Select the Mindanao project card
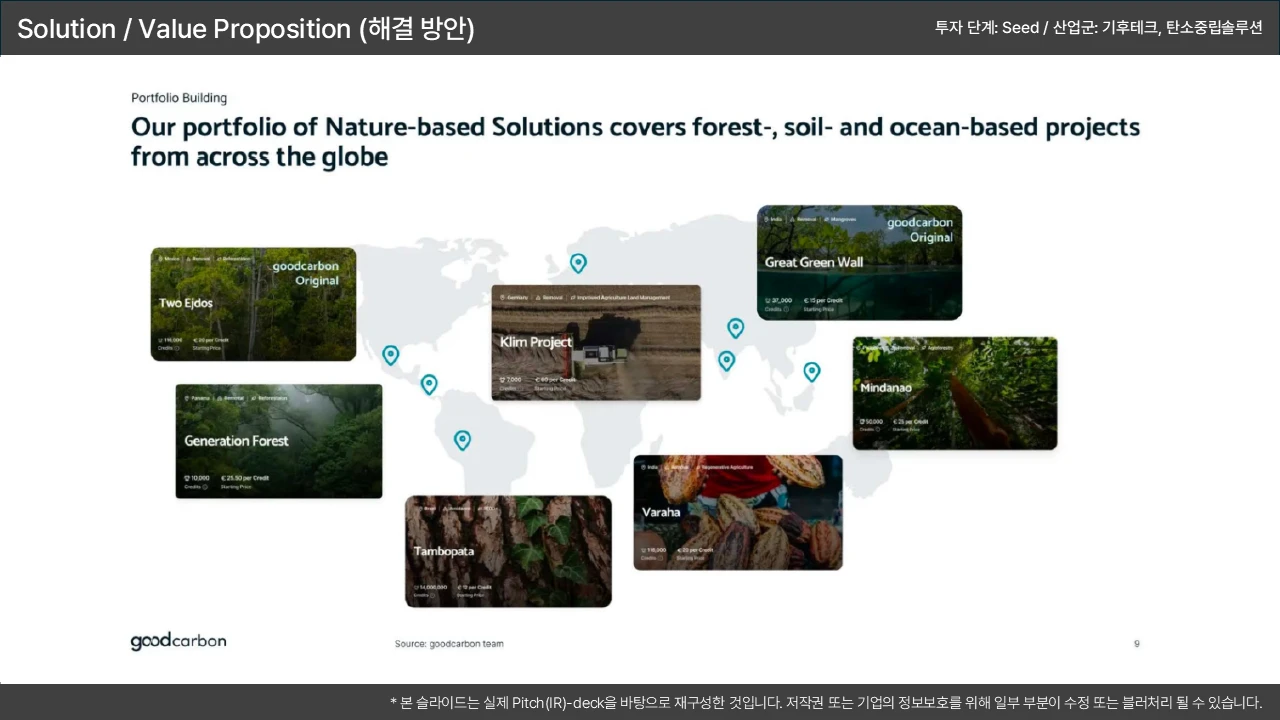This screenshot has width=1280, height=720. pyautogui.click(x=954, y=393)
